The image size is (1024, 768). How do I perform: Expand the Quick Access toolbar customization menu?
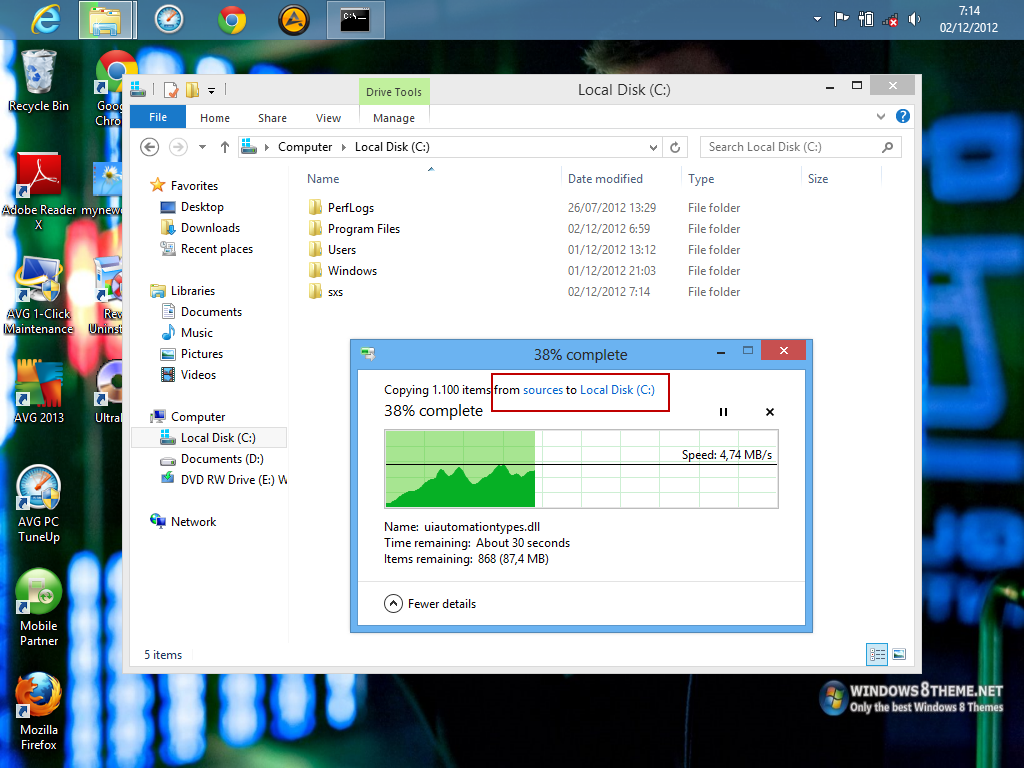[211, 91]
